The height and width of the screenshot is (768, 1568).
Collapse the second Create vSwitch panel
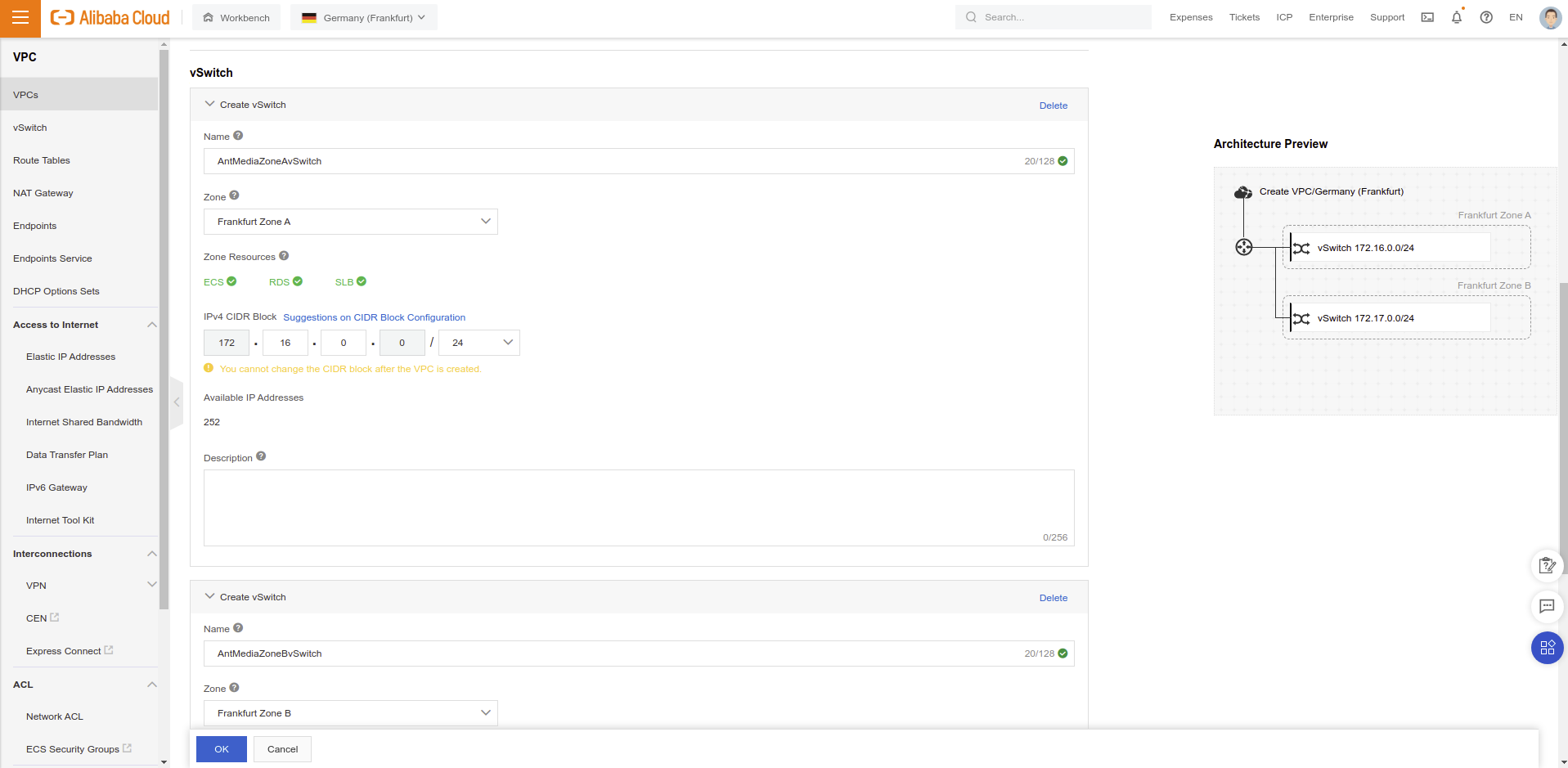(209, 596)
